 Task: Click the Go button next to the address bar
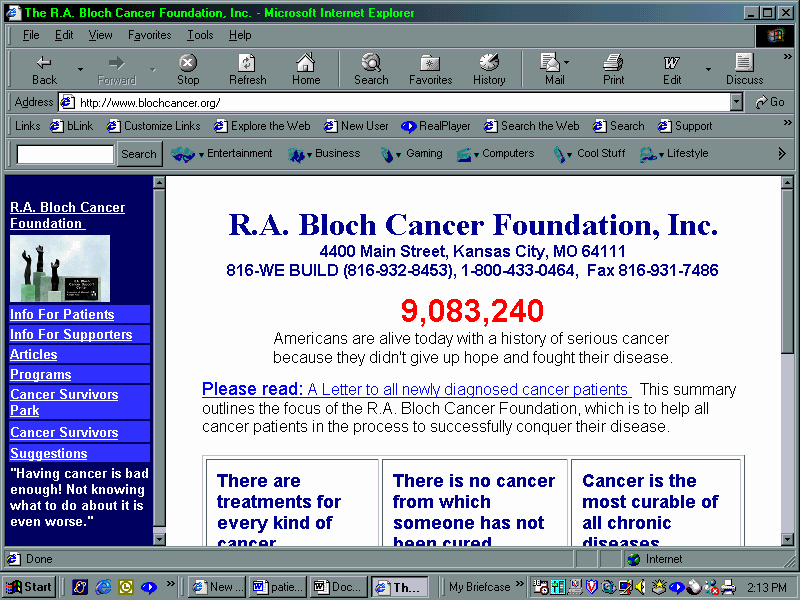(770, 103)
